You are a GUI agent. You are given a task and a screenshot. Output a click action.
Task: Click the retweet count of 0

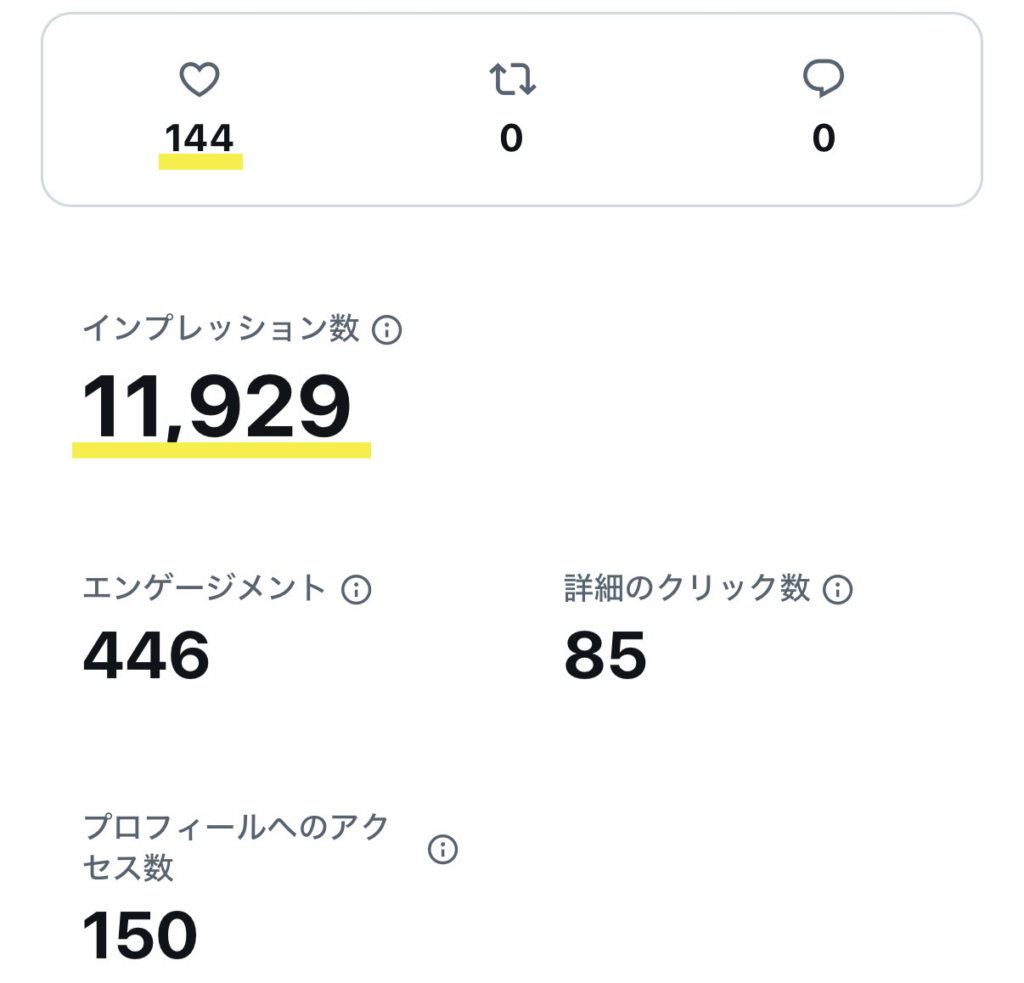[512, 138]
